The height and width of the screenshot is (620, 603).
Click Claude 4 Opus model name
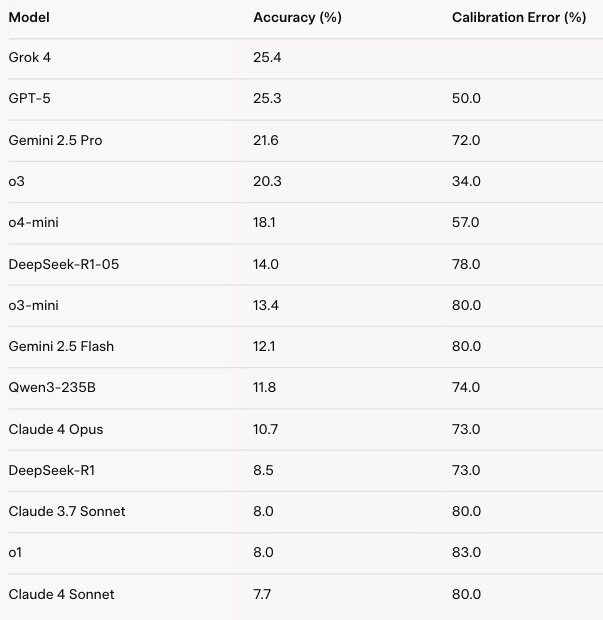56,429
